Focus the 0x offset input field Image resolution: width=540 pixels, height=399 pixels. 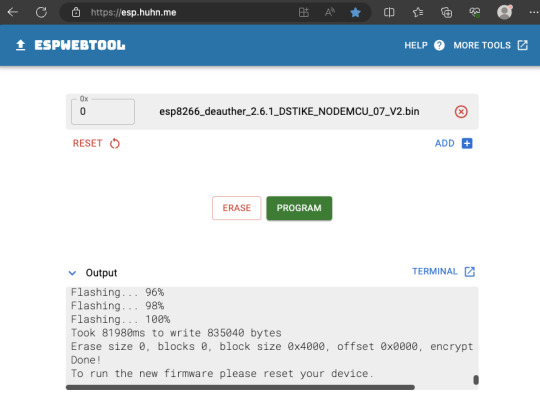point(103,112)
